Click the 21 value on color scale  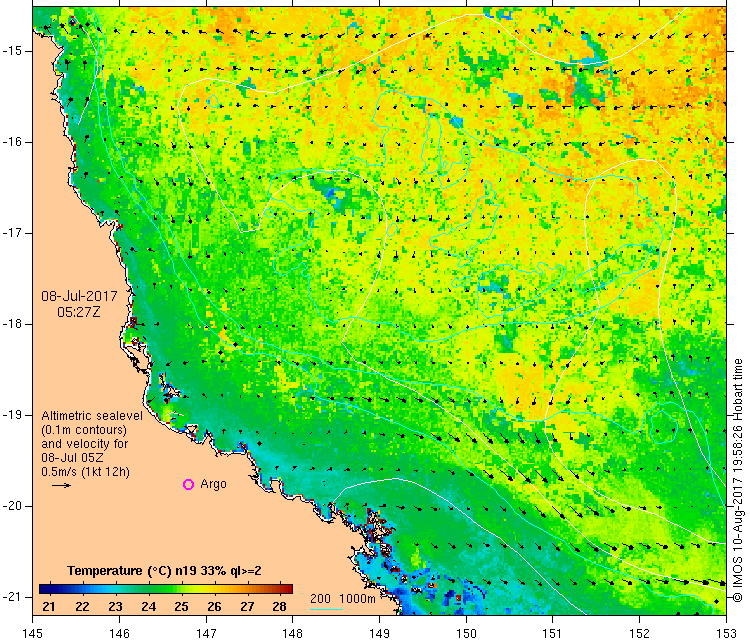point(49,607)
